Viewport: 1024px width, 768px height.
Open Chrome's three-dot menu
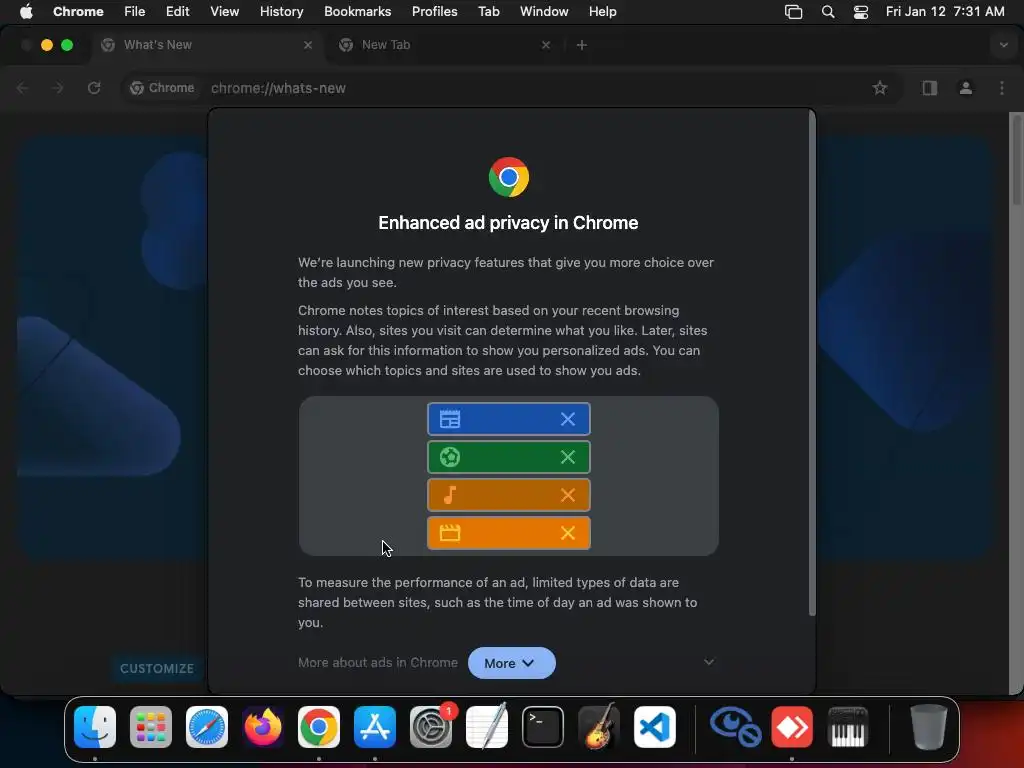[x=1002, y=88]
